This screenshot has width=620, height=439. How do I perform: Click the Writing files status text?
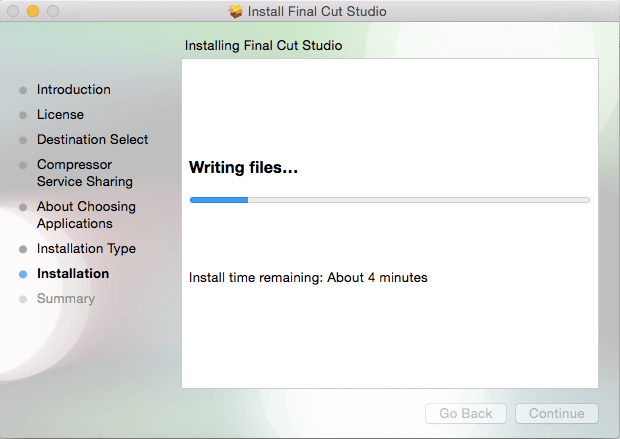point(244,168)
